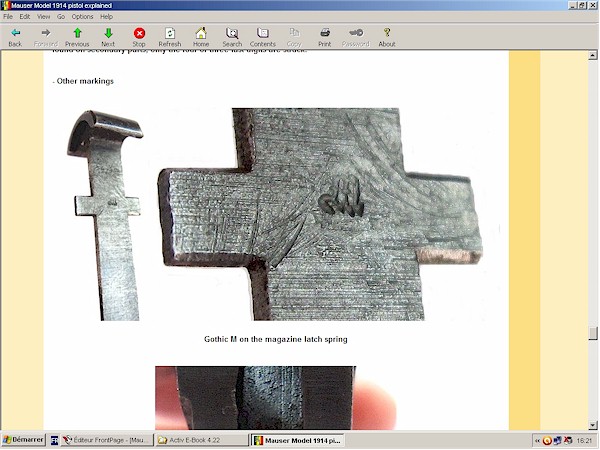The height and width of the screenshot is (450, 600).
Task: Click the vertical scrollbar thumb
Action: (593, 333)
